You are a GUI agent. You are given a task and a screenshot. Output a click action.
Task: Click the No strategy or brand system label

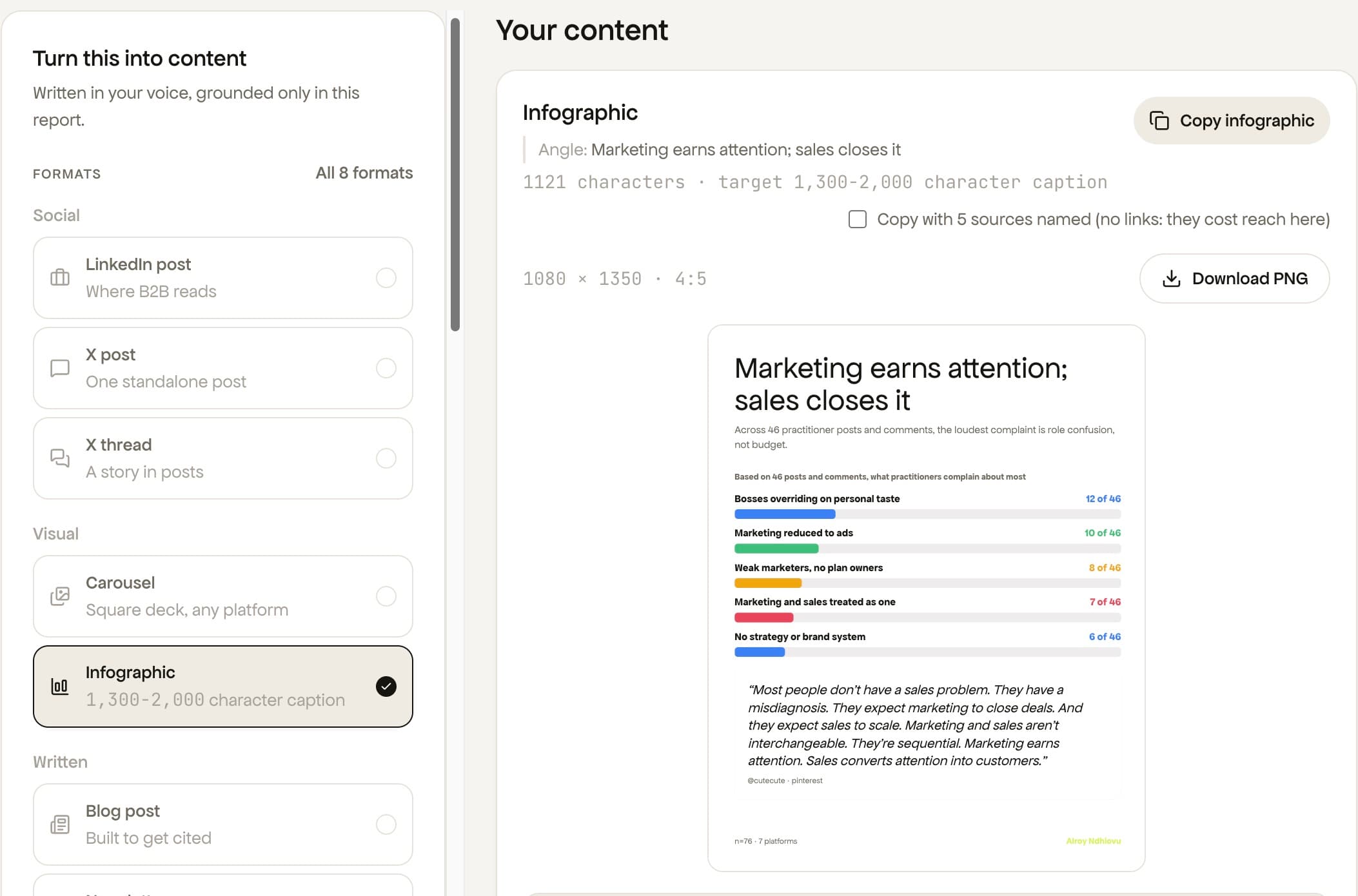800,637
